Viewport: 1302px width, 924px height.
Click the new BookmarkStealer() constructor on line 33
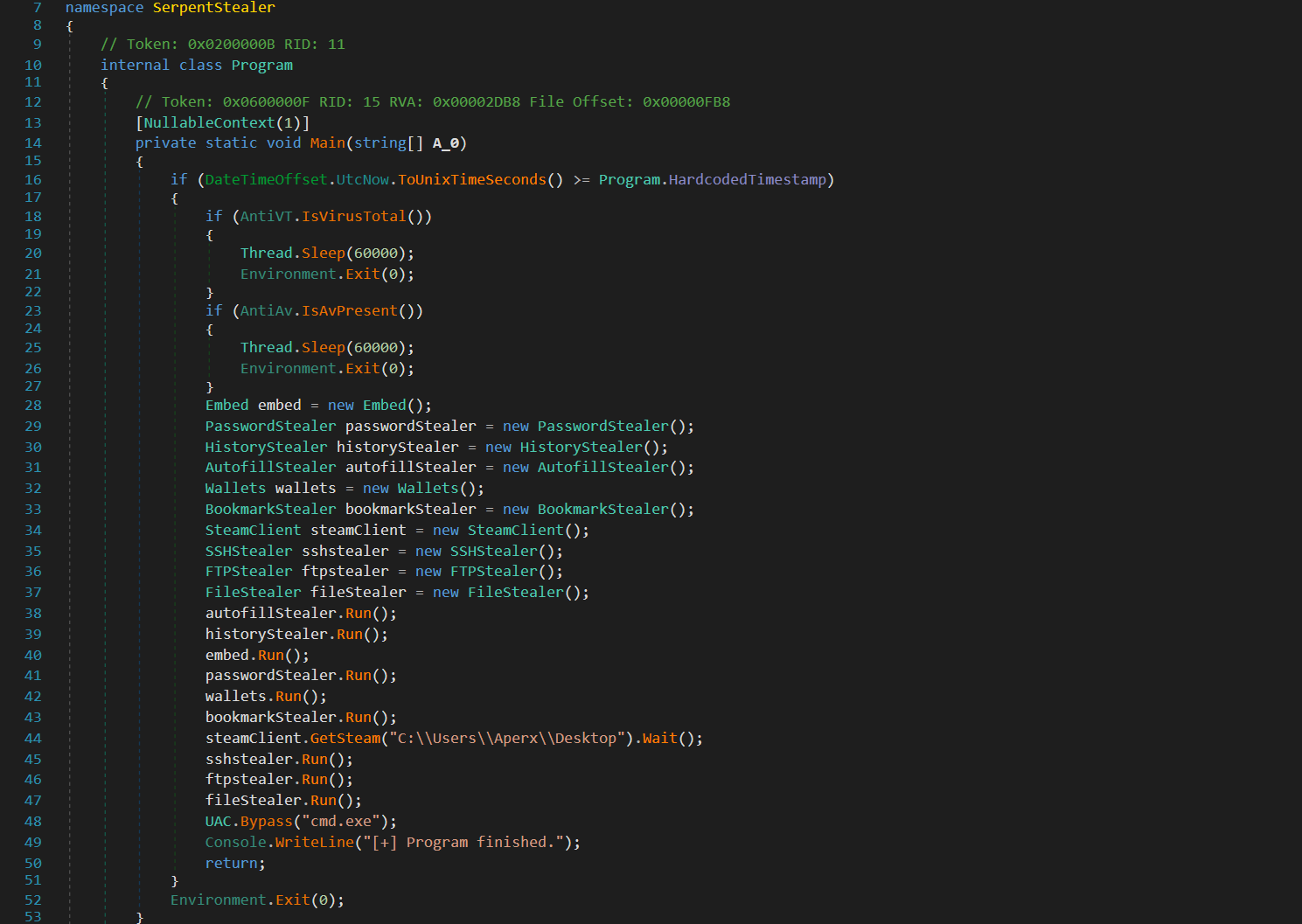coord(598,510)
